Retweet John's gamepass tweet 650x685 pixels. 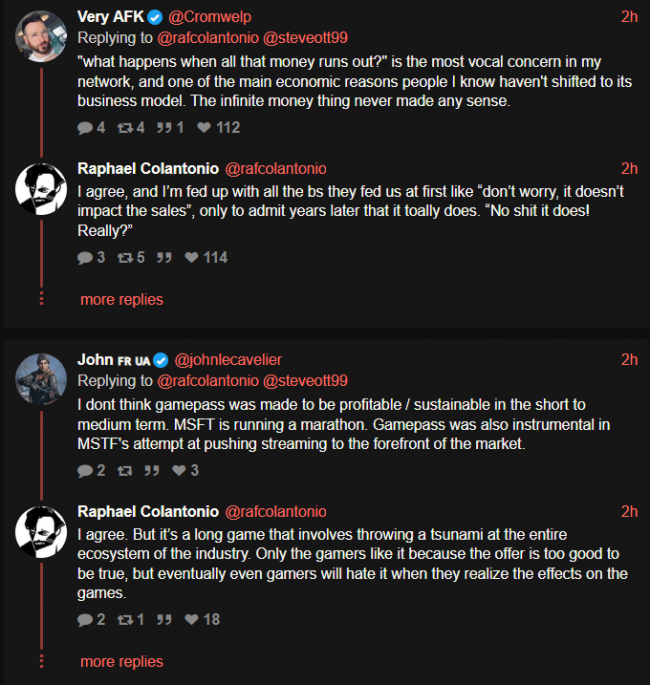pos(125,470)
